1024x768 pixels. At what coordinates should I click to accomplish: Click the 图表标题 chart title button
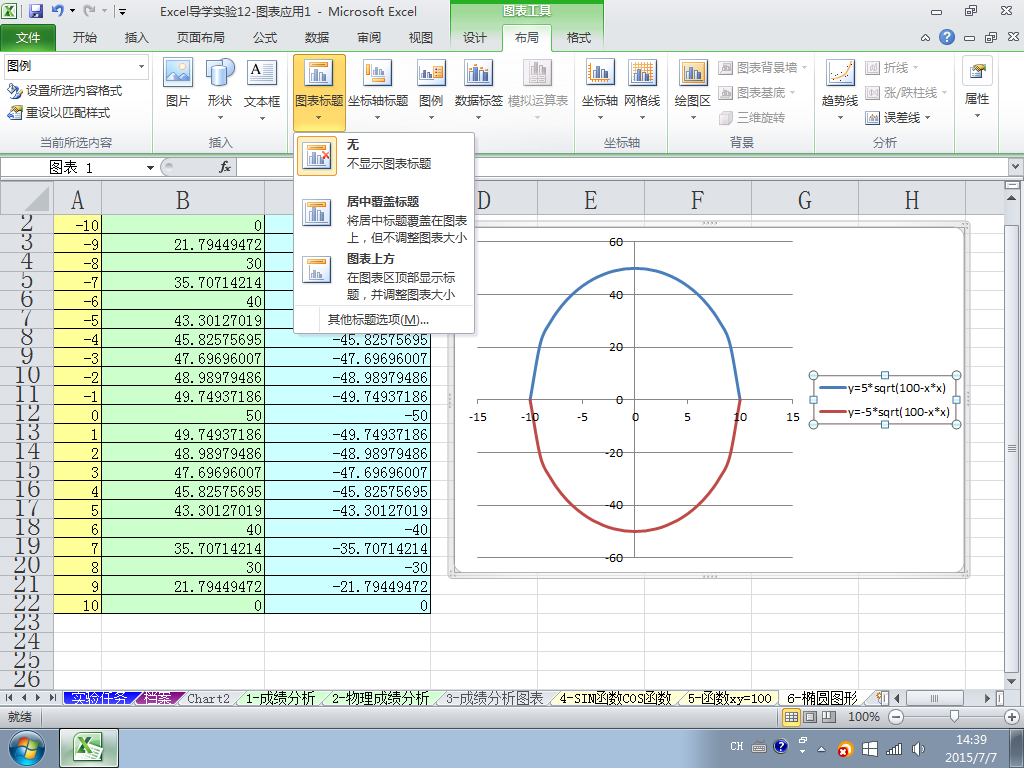pyautogui.click(x=319, y=91)
